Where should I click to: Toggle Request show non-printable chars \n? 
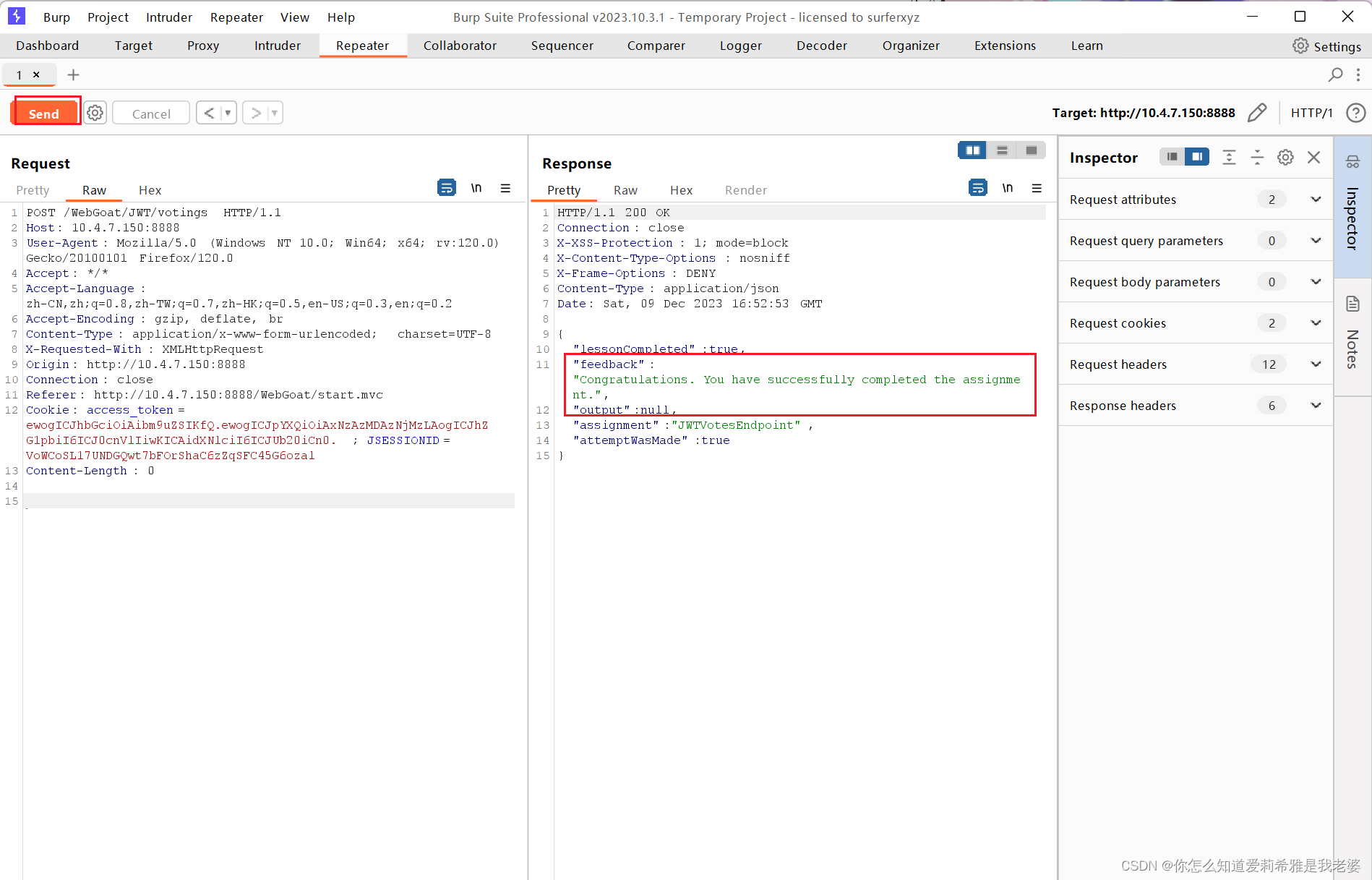click(476, 188)
